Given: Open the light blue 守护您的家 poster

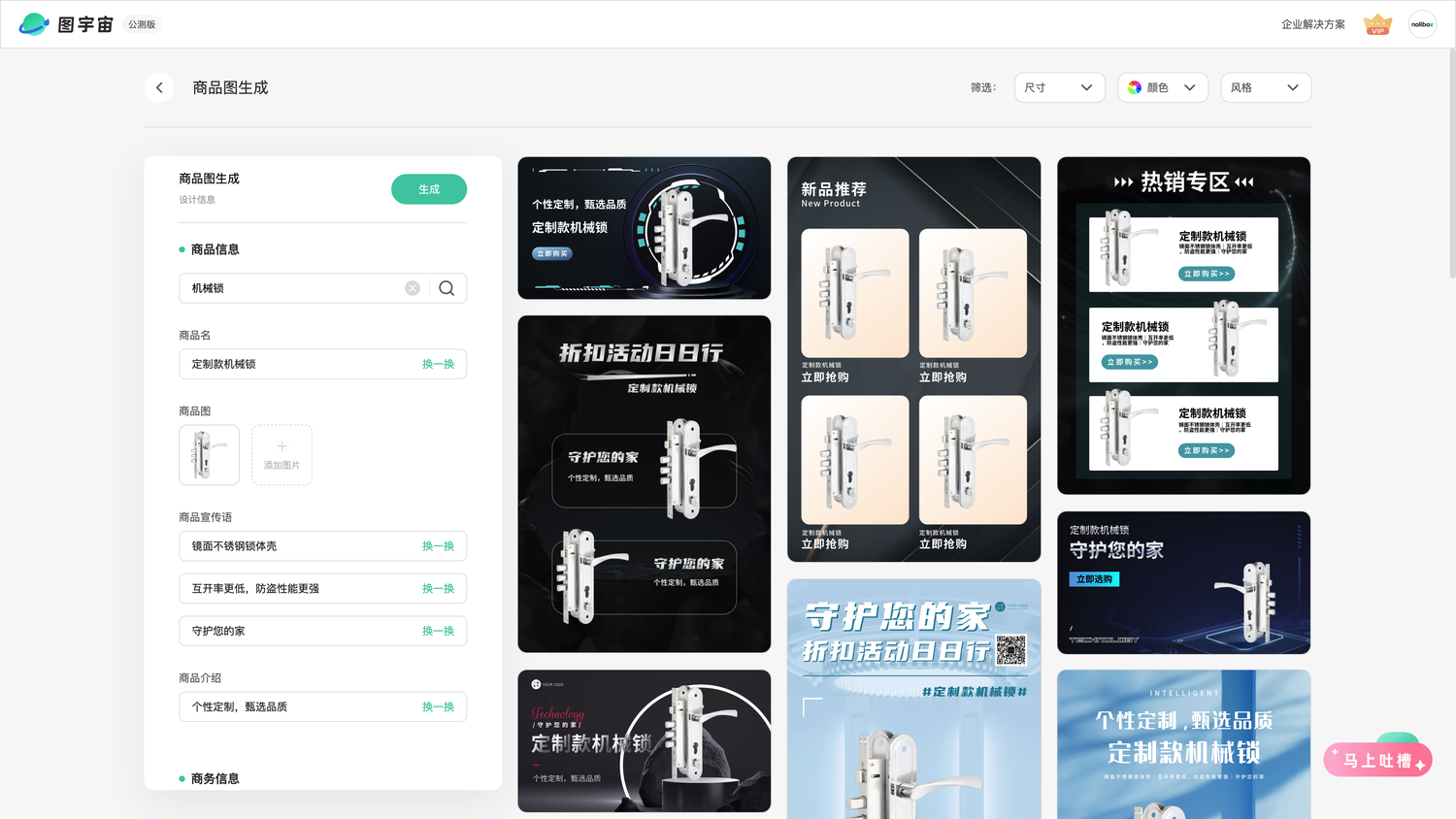Looking at the screenshot, I should (x=914, y=699).
